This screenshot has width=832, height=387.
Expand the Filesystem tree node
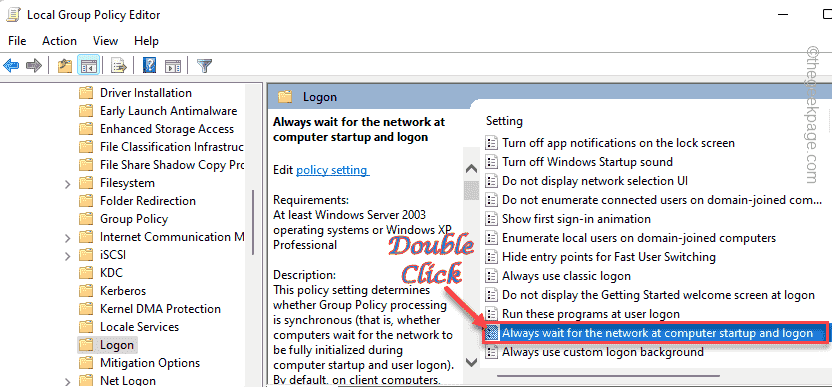(67, 184)
